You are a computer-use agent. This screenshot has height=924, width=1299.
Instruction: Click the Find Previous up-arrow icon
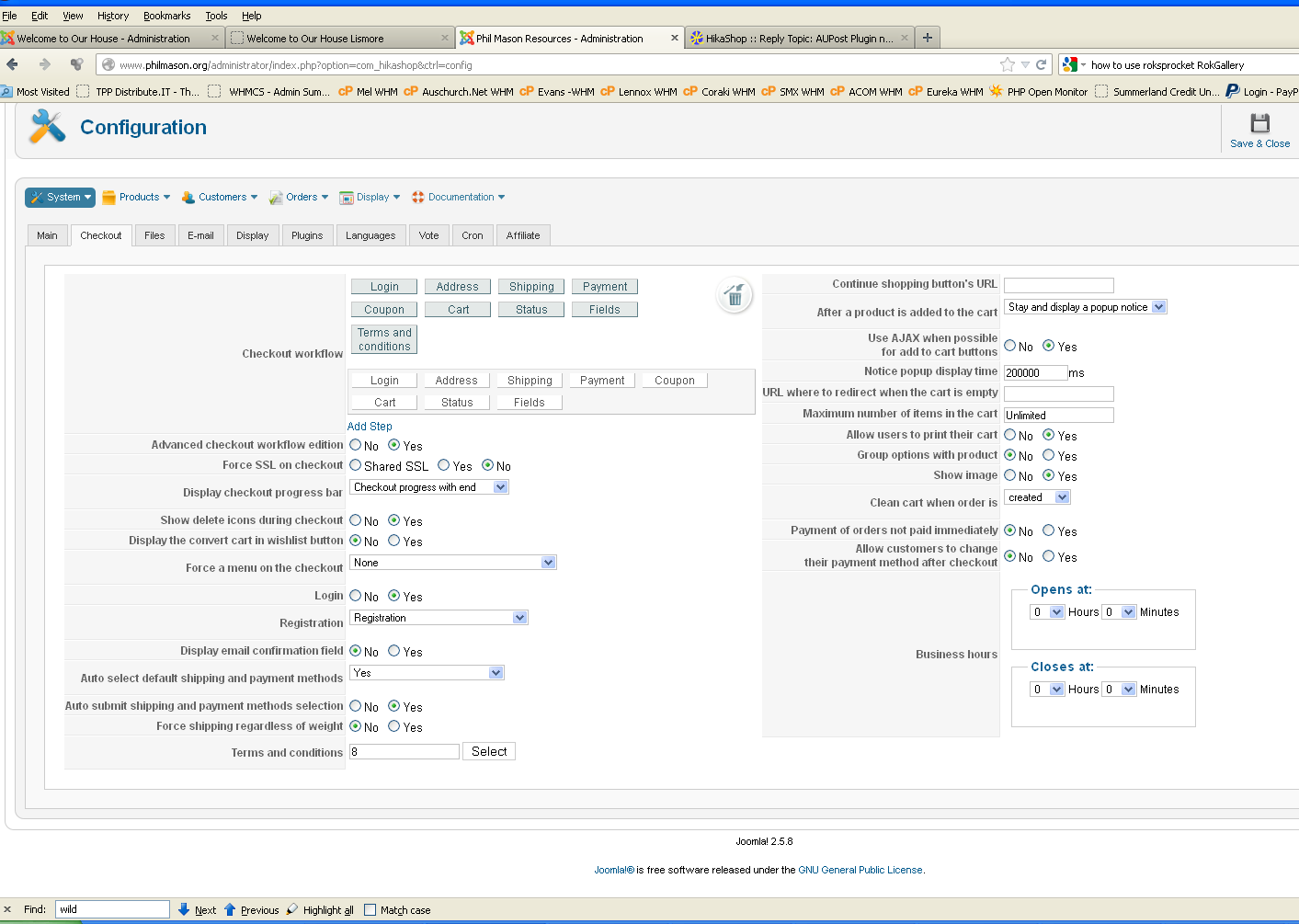pos(230,909)
